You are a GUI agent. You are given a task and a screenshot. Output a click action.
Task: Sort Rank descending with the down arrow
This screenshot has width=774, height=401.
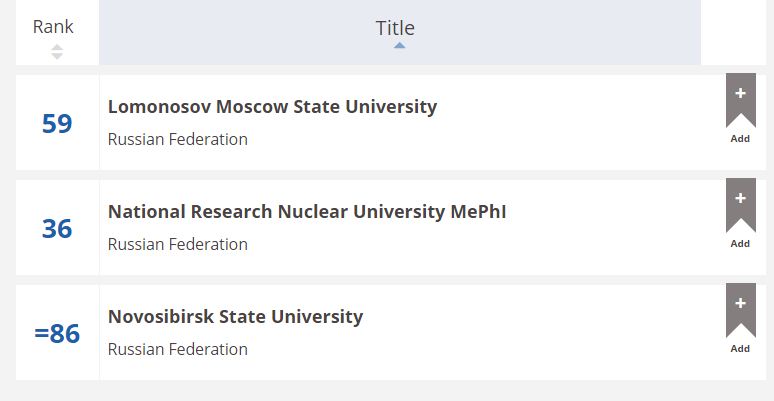[x=57, y=56]
